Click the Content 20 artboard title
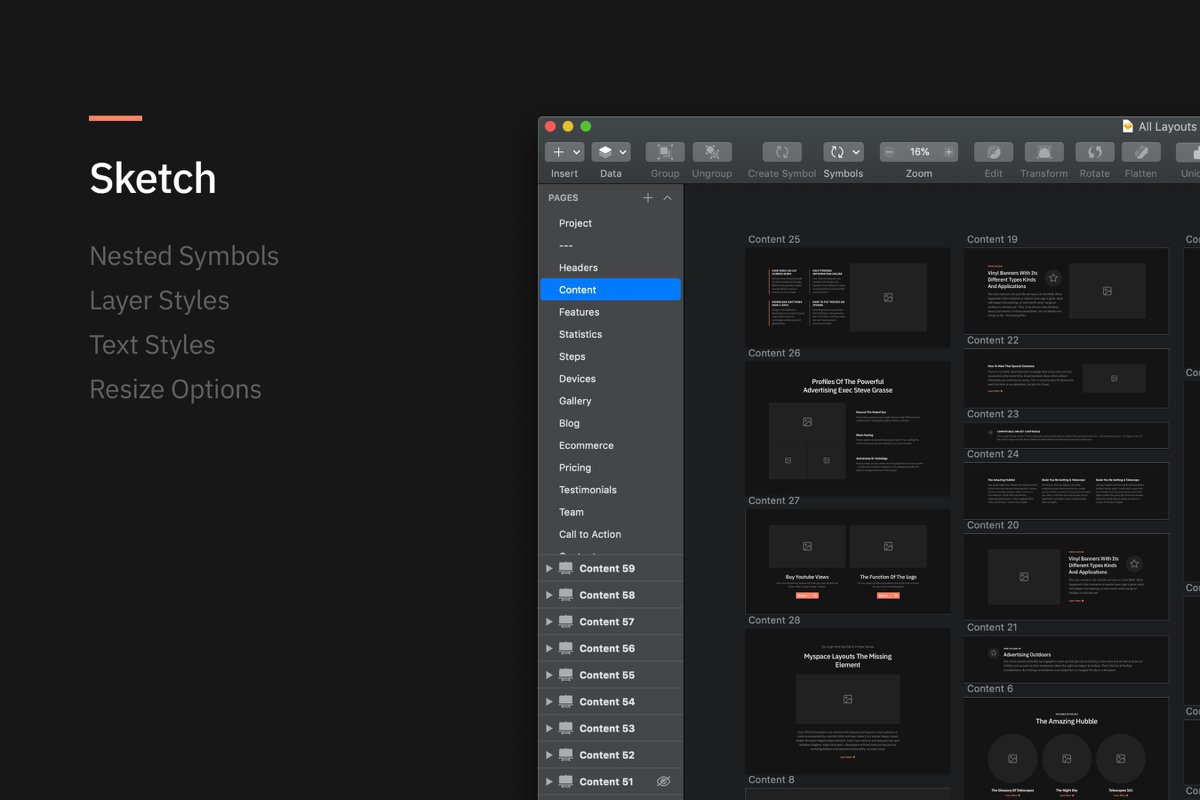The image size is (1200, 800). coord(993,525)
